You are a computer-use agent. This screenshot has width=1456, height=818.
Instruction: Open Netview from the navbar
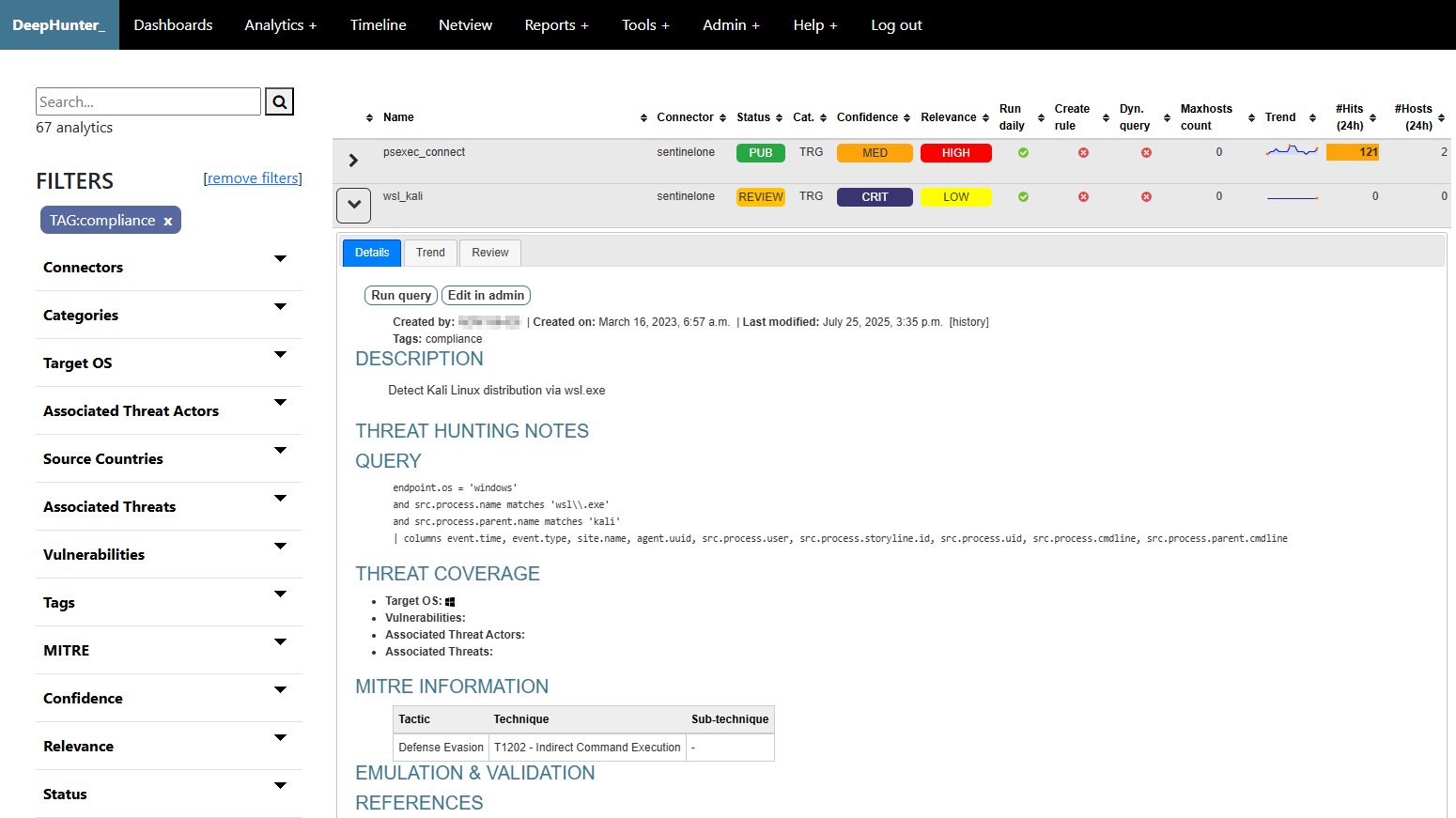(465, 24)
